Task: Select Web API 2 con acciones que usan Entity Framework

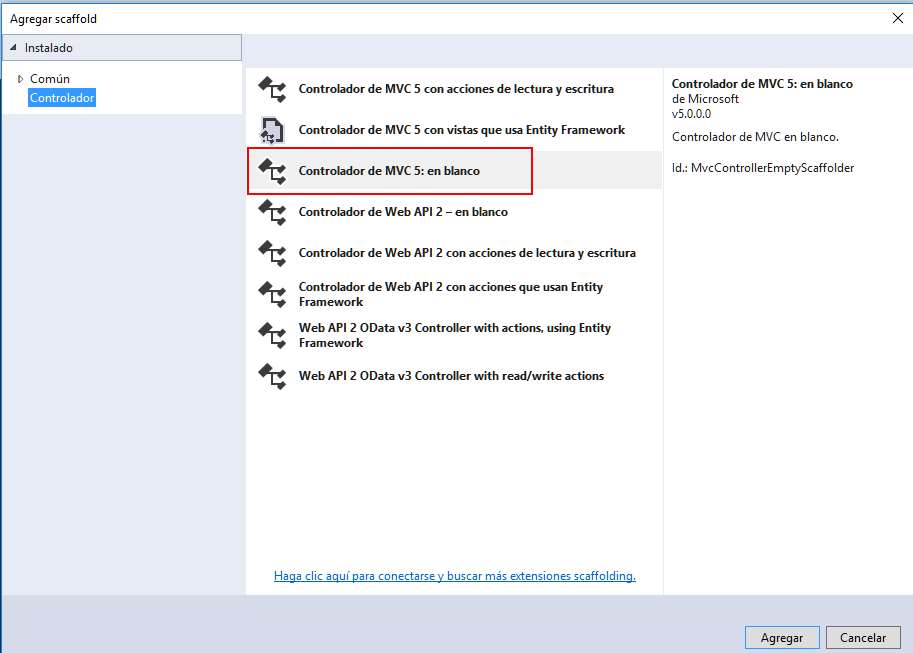Action: 451,294
